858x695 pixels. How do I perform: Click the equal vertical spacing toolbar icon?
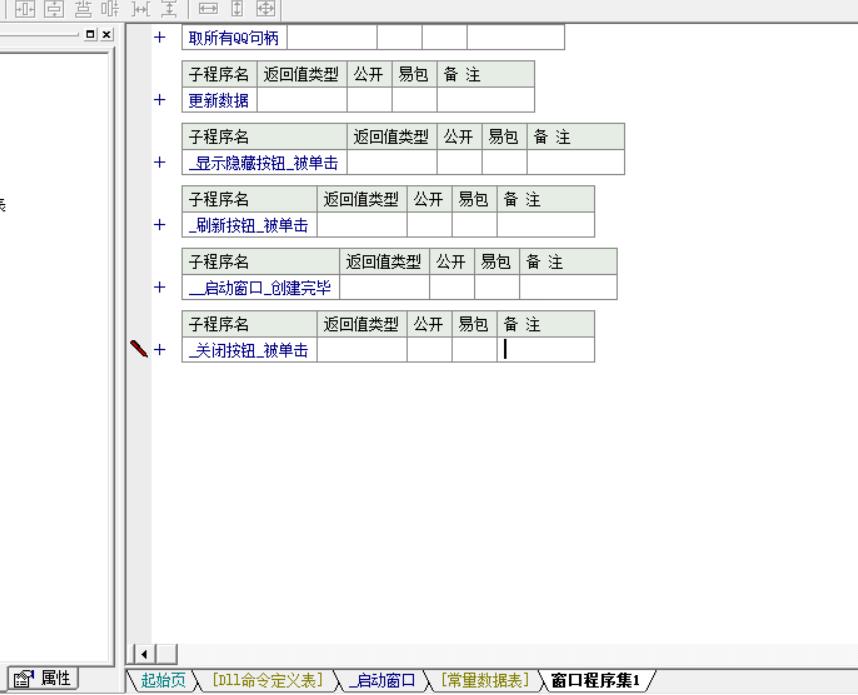(83, 9)
